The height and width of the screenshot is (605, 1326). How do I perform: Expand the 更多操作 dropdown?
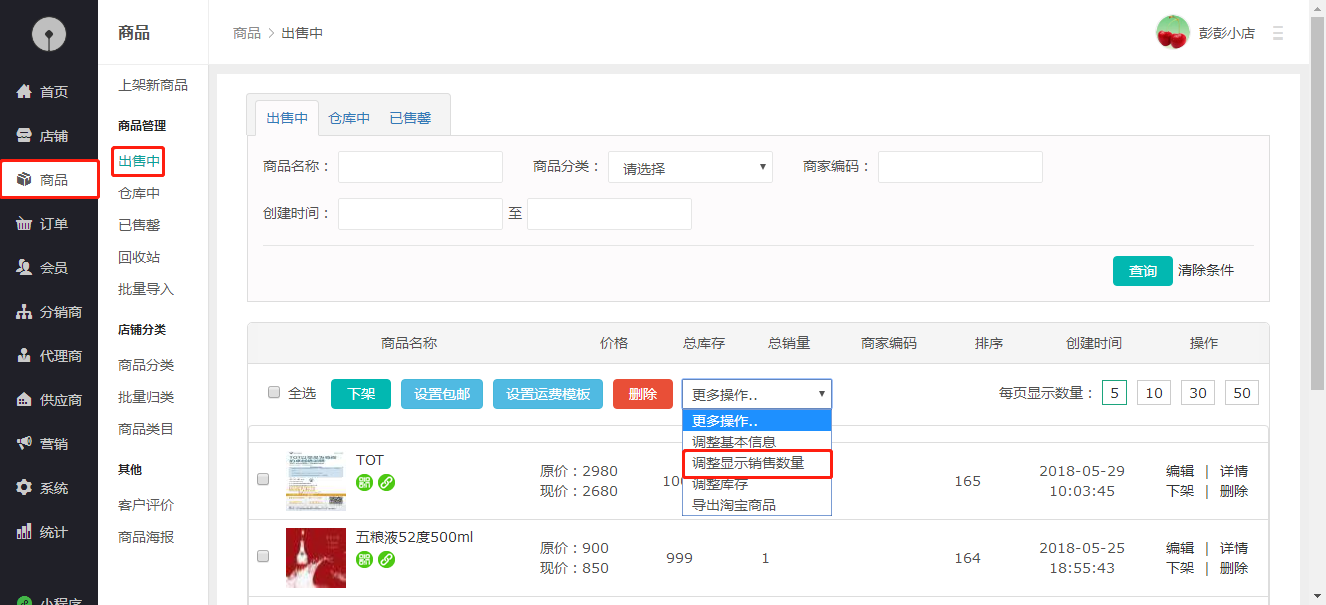[x=756, y=393]
